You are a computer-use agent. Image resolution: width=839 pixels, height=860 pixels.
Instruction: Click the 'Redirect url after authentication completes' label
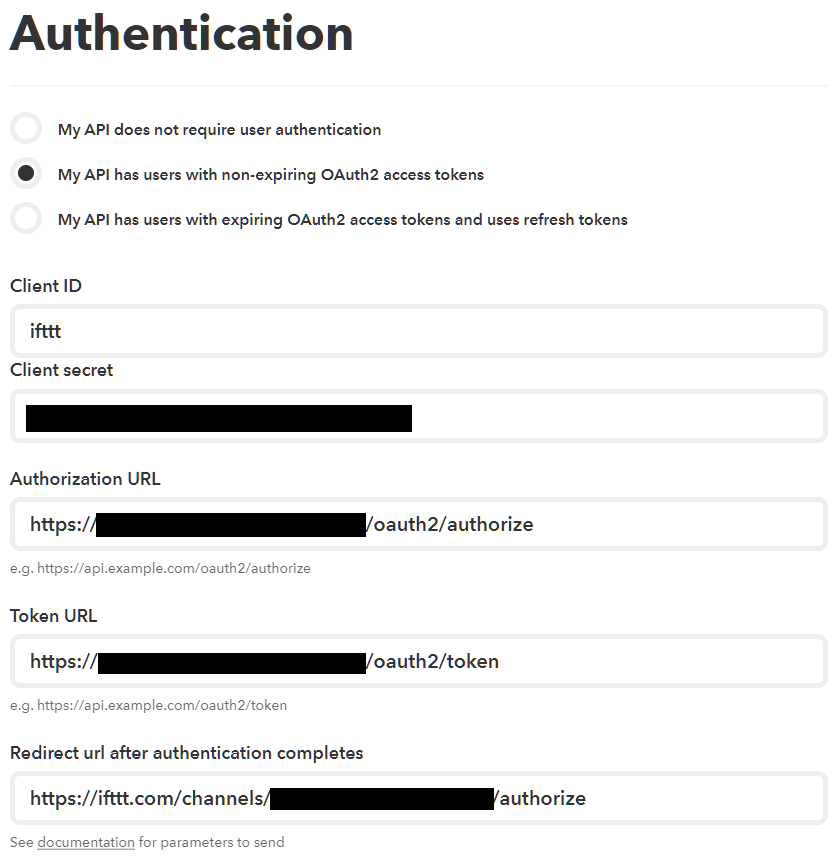[x=187, y=753]
